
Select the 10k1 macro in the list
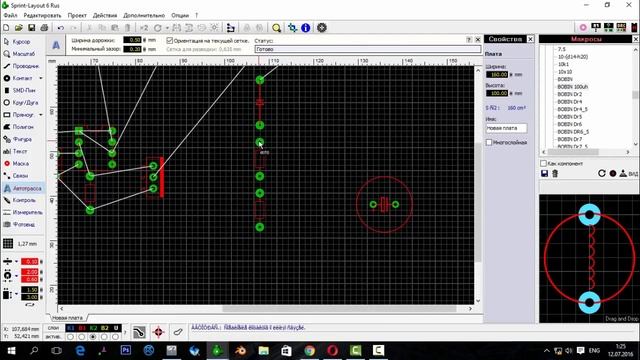coord(563,64)
